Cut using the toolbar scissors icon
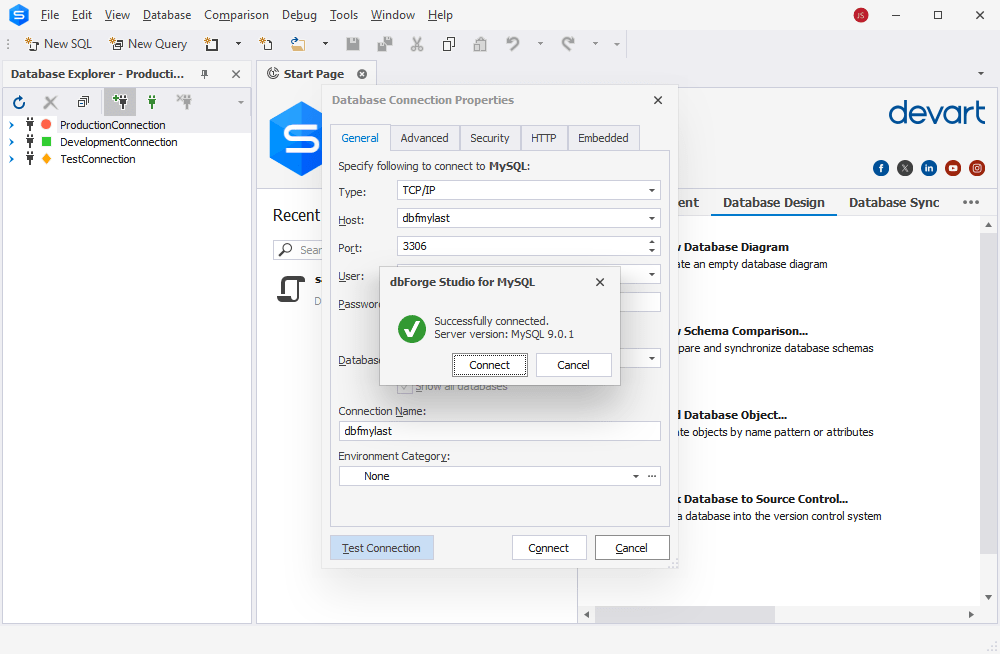Image resolution: width=1000 pixels, height=654 pixels. point(416,43)
